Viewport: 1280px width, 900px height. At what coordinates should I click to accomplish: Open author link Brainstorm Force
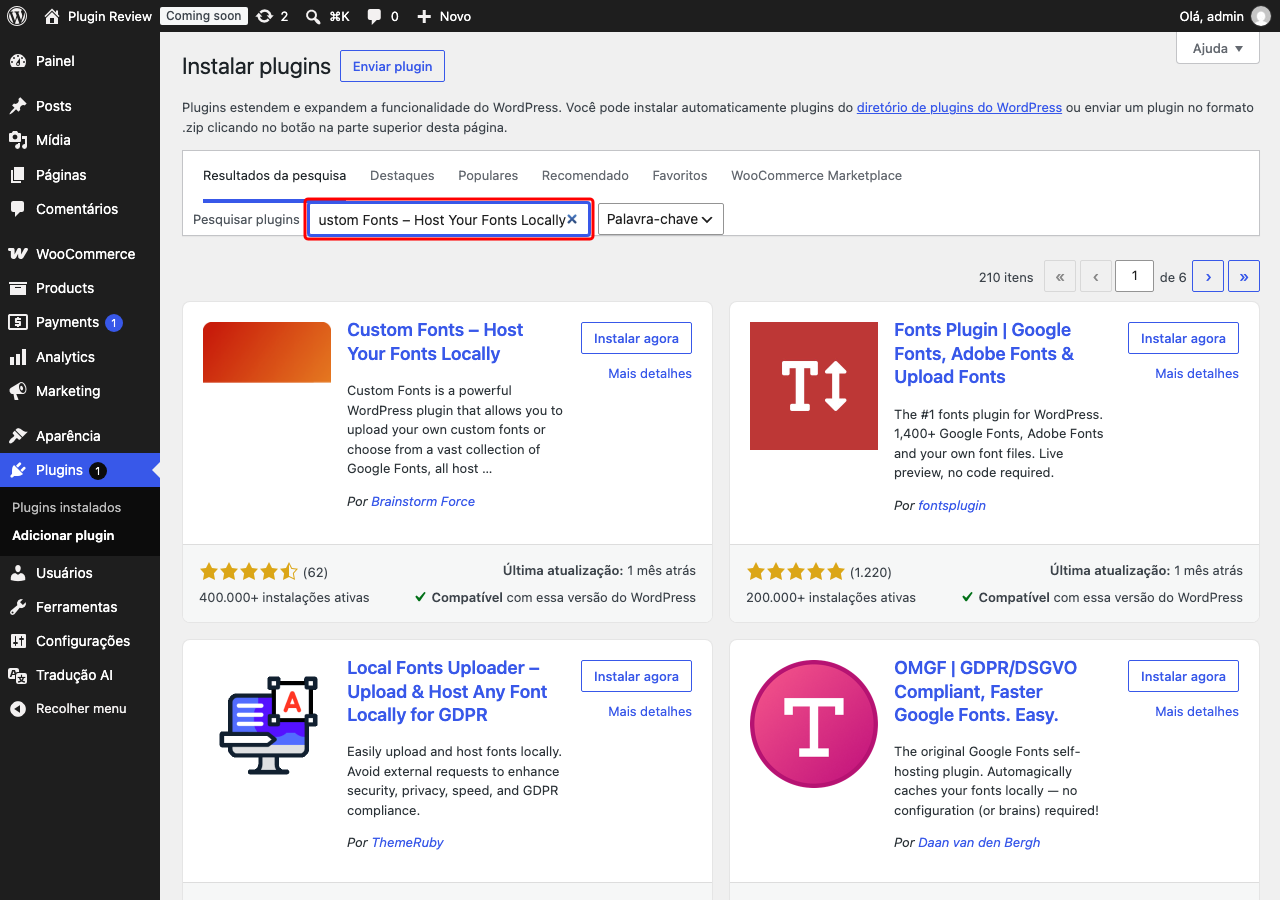423,501
